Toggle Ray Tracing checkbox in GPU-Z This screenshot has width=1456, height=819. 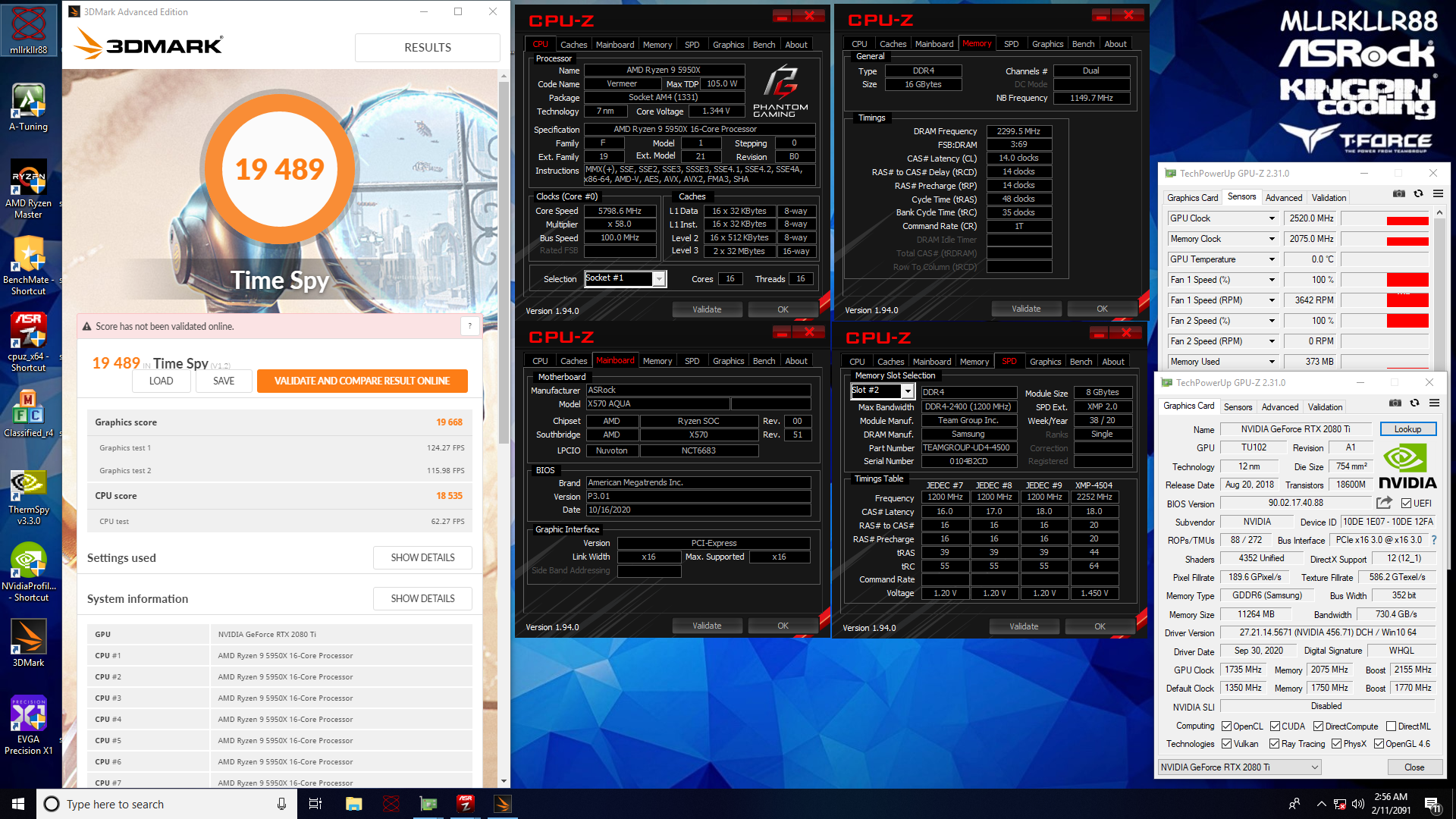(1275, 744)
